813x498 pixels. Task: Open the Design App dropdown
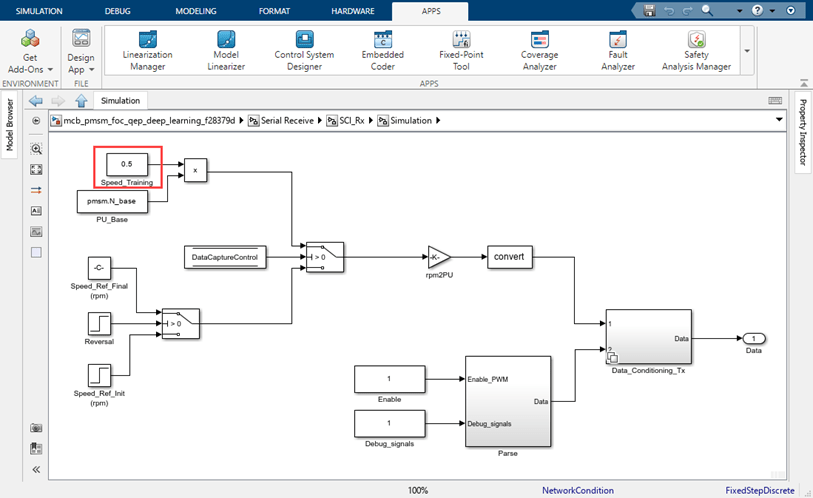[x=81, y=50]
